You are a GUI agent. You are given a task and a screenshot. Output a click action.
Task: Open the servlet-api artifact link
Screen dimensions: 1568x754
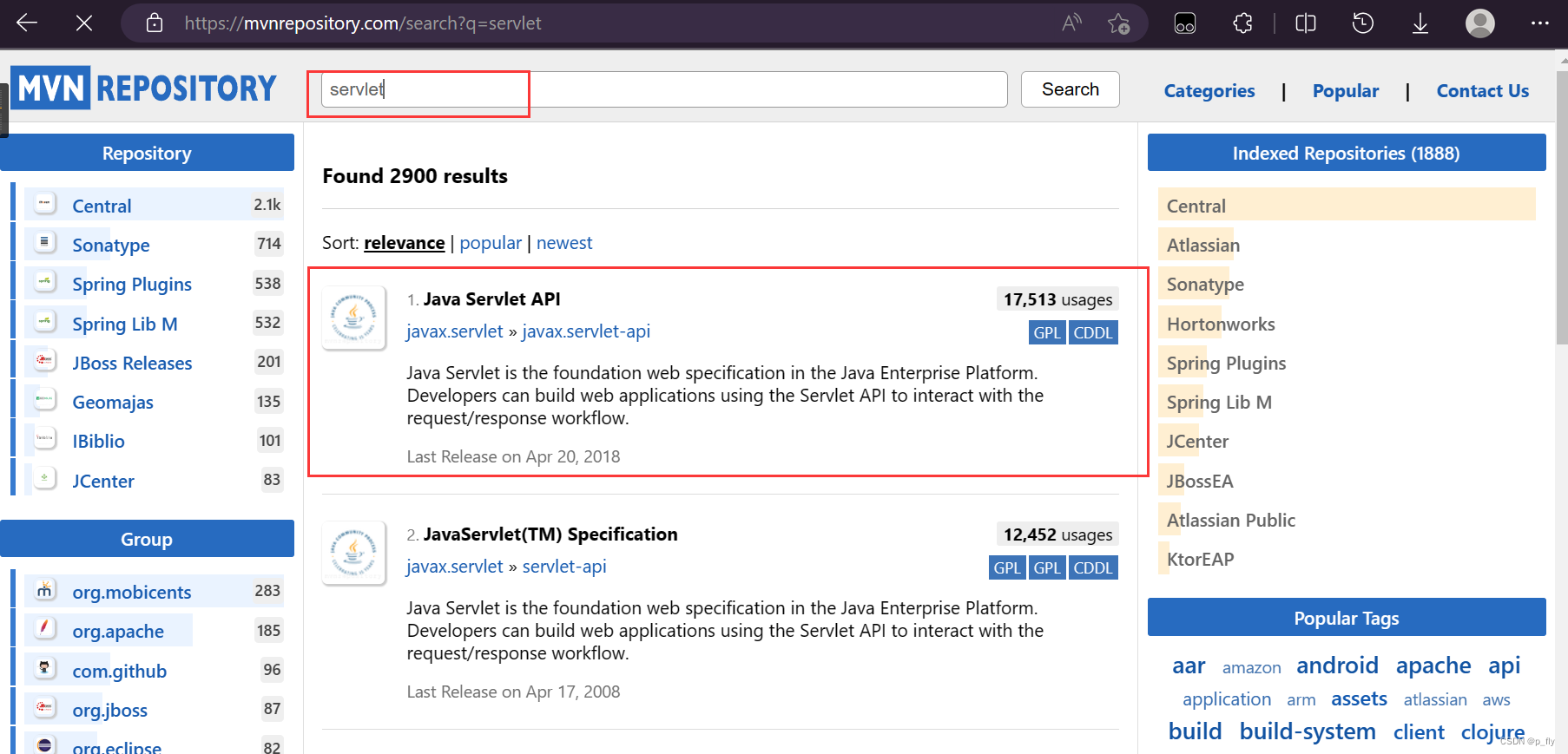(564, 567)
